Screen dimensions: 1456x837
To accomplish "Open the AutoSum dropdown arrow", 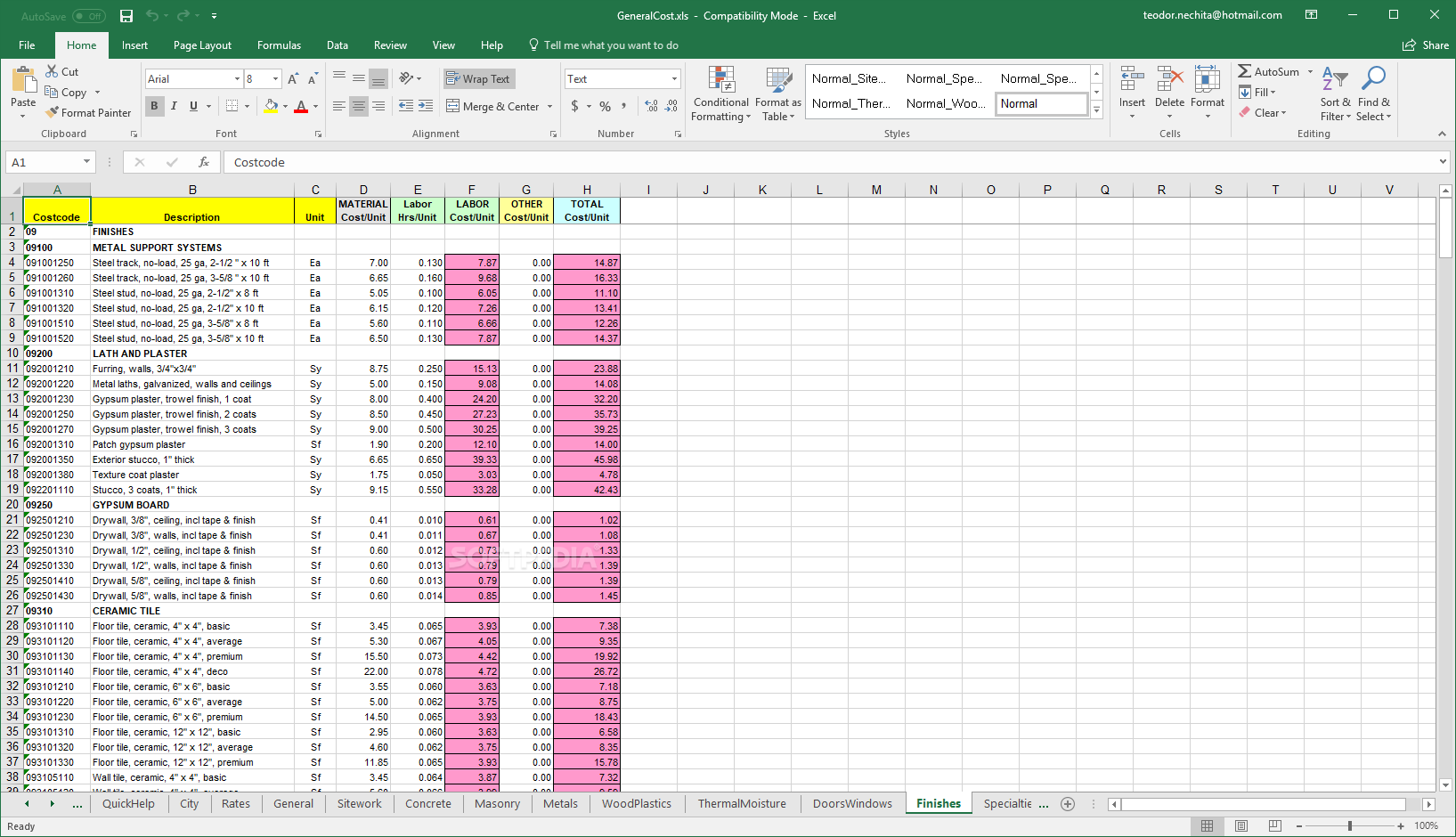I will pyautogui.click(x=1310, y=71).
